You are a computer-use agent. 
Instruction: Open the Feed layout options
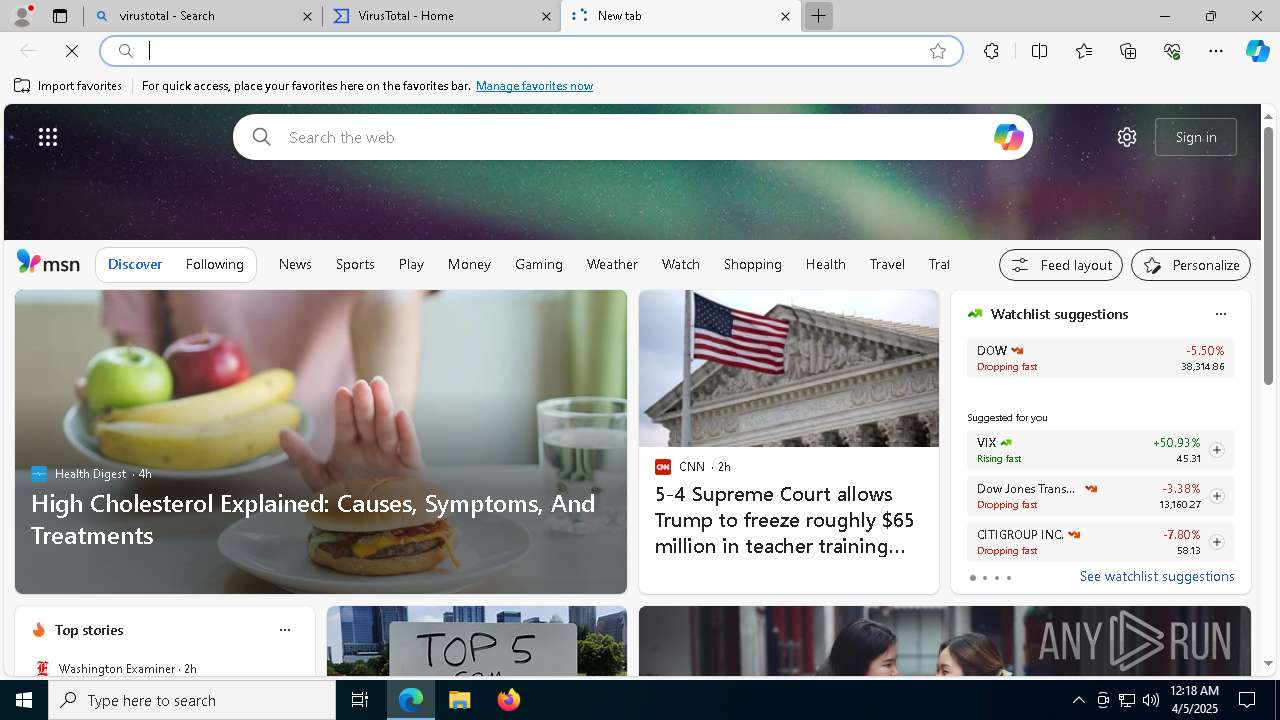coord(1061,265)
